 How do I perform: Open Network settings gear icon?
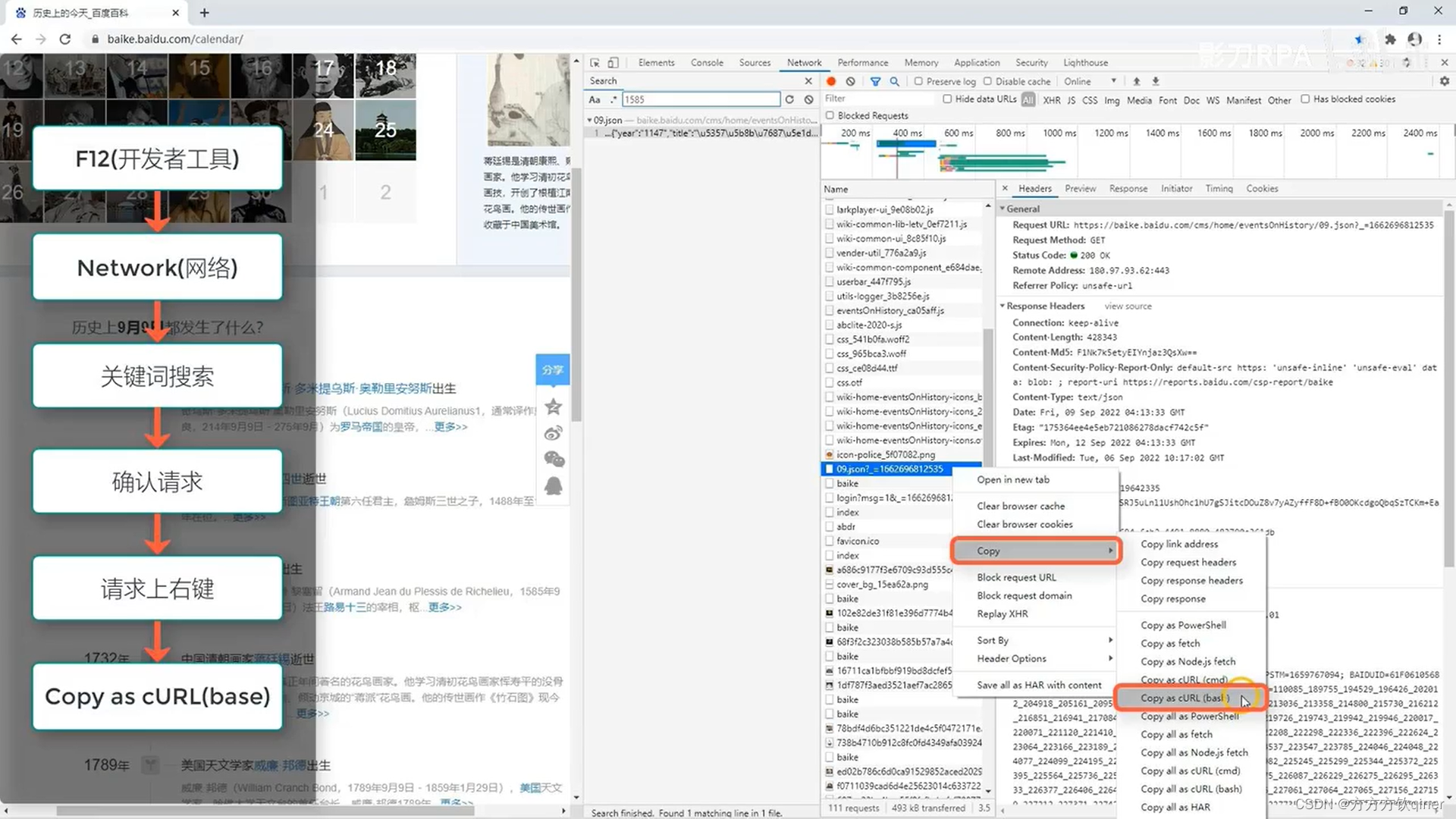1444,81
